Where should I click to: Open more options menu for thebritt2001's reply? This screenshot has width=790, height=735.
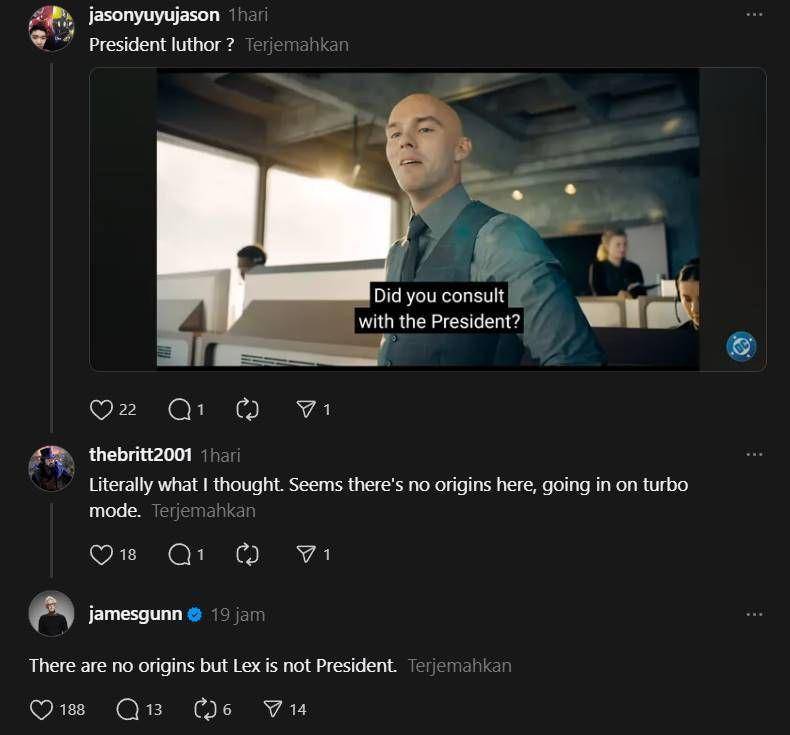(754, 454)
